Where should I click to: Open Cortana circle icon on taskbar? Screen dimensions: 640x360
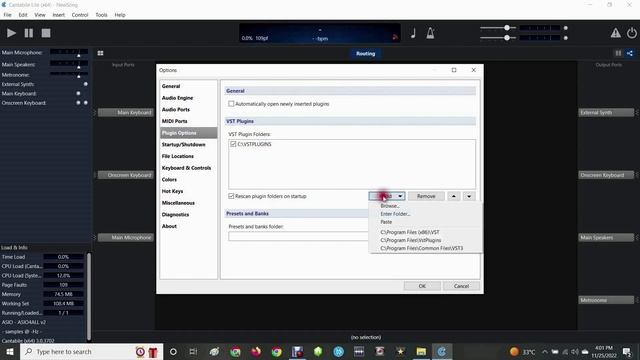pyautogui.click(x=173, y=351)
